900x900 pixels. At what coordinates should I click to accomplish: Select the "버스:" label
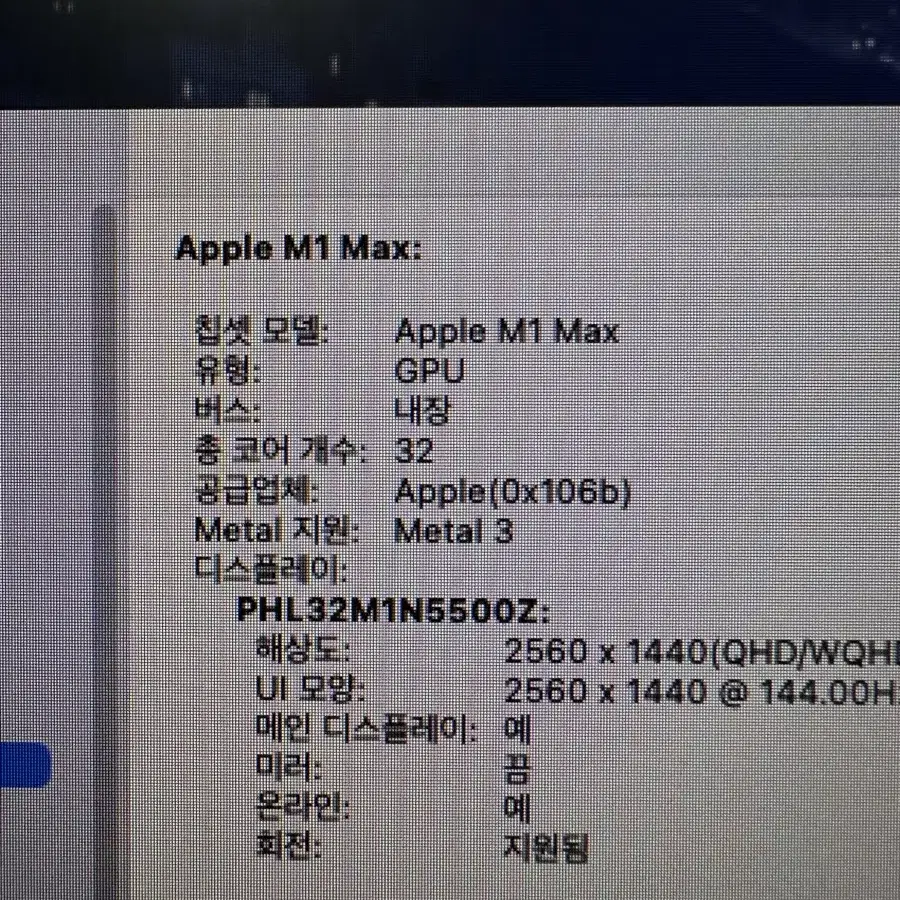[228, 411]
